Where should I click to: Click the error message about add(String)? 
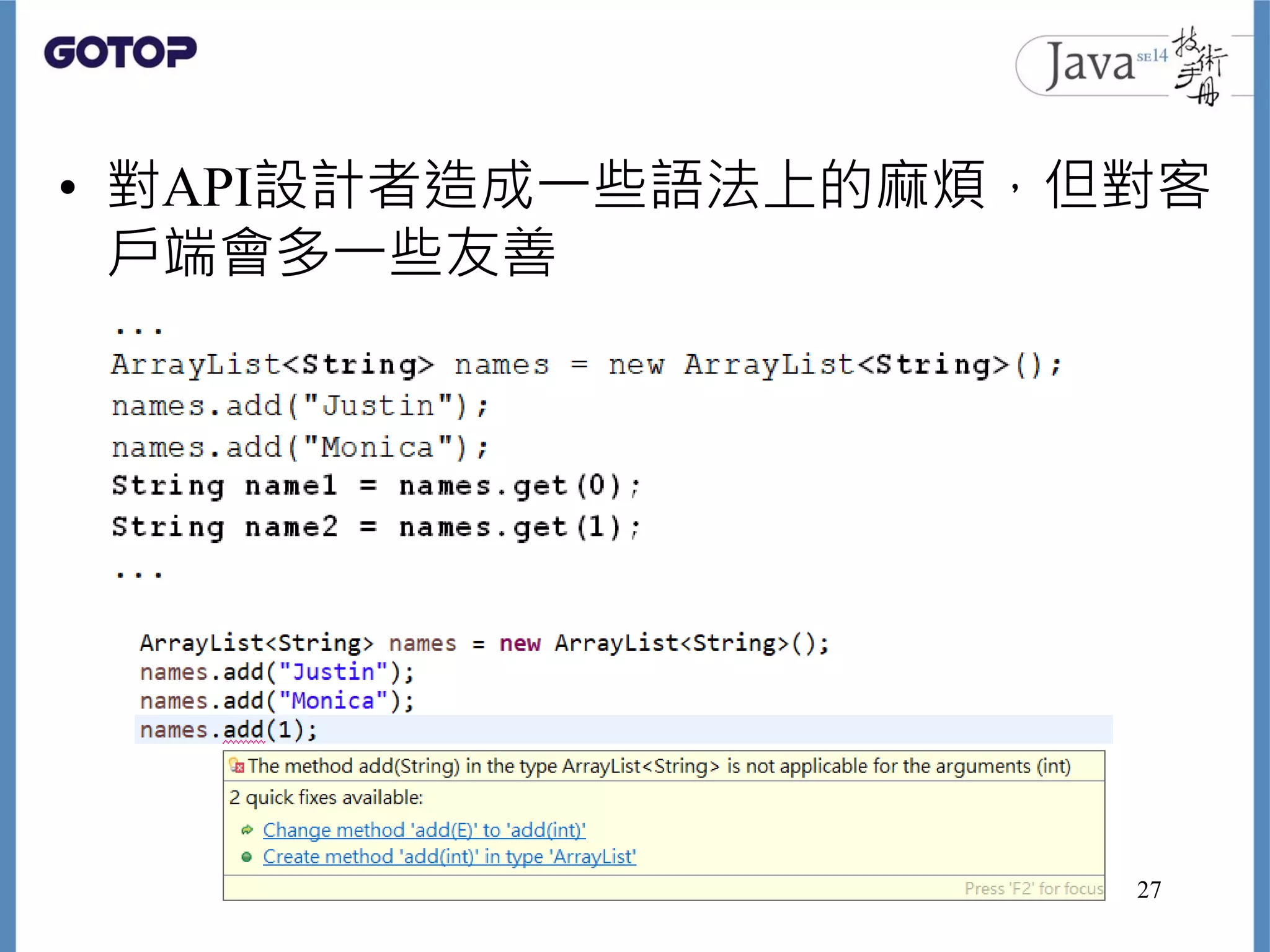click(x=659, y=766)
